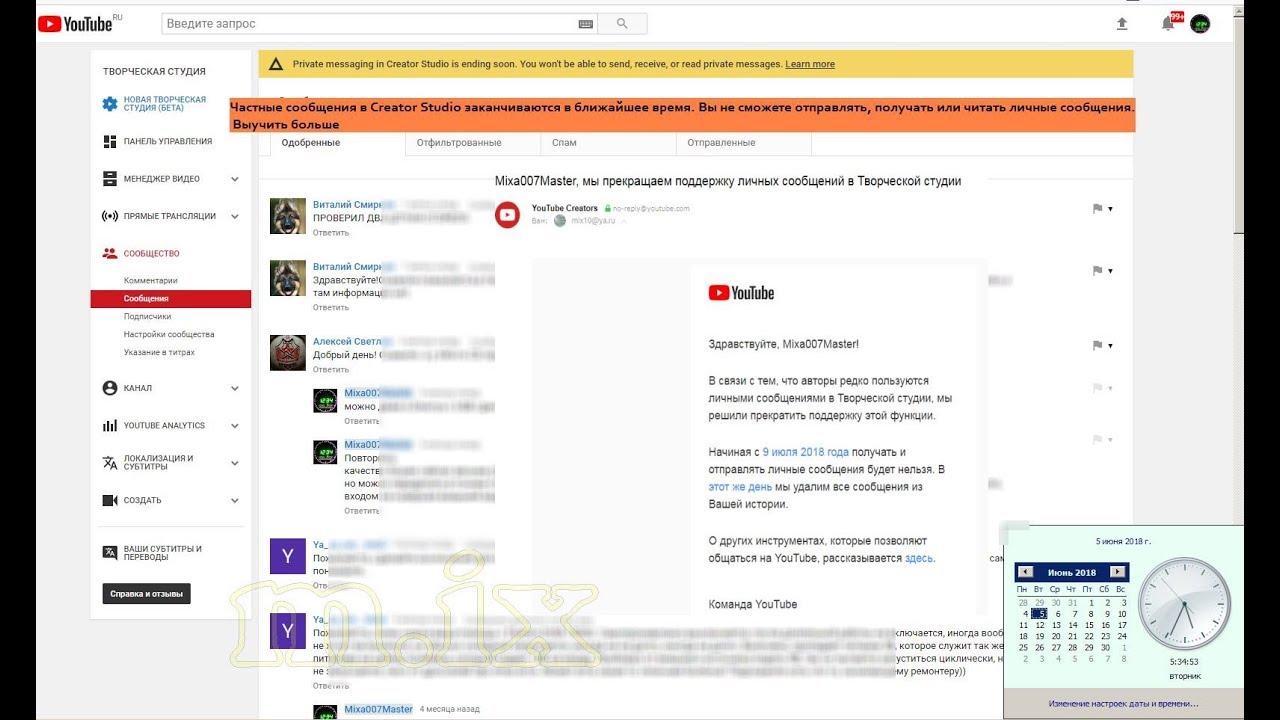The image size is (1280, 720).
Task: Switch to the Одобренные tab
Action: (x=338, y=143)
